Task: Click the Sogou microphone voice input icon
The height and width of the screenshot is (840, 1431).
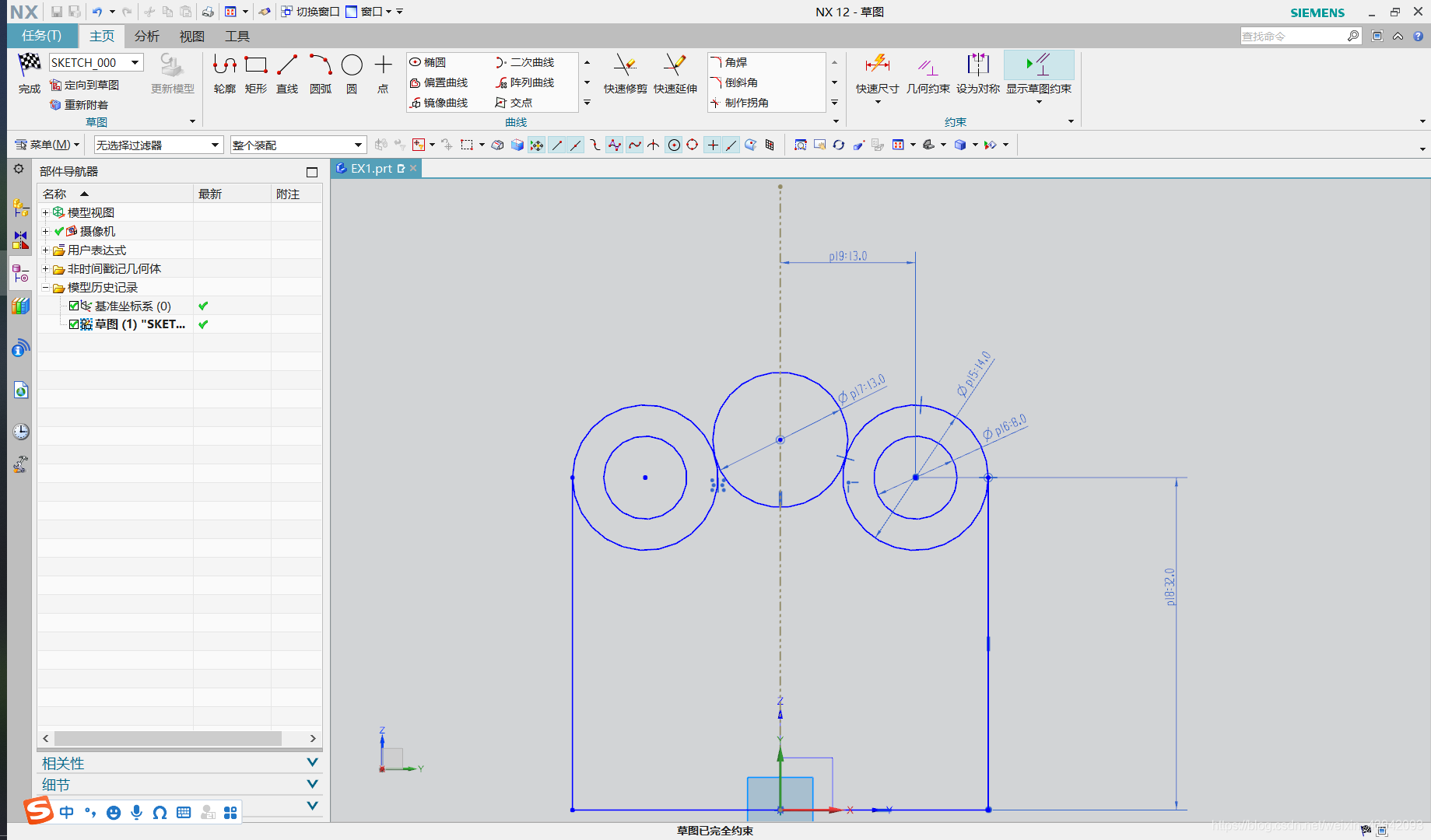Action: coord(137,812)
